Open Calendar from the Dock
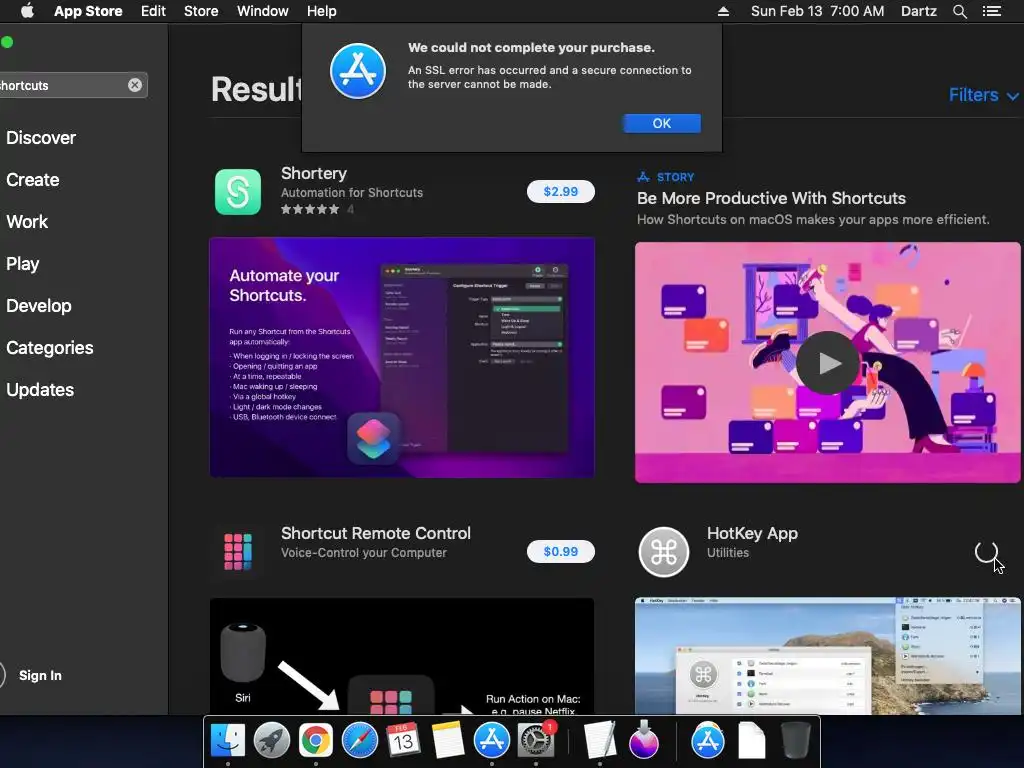 pos(403,740)
